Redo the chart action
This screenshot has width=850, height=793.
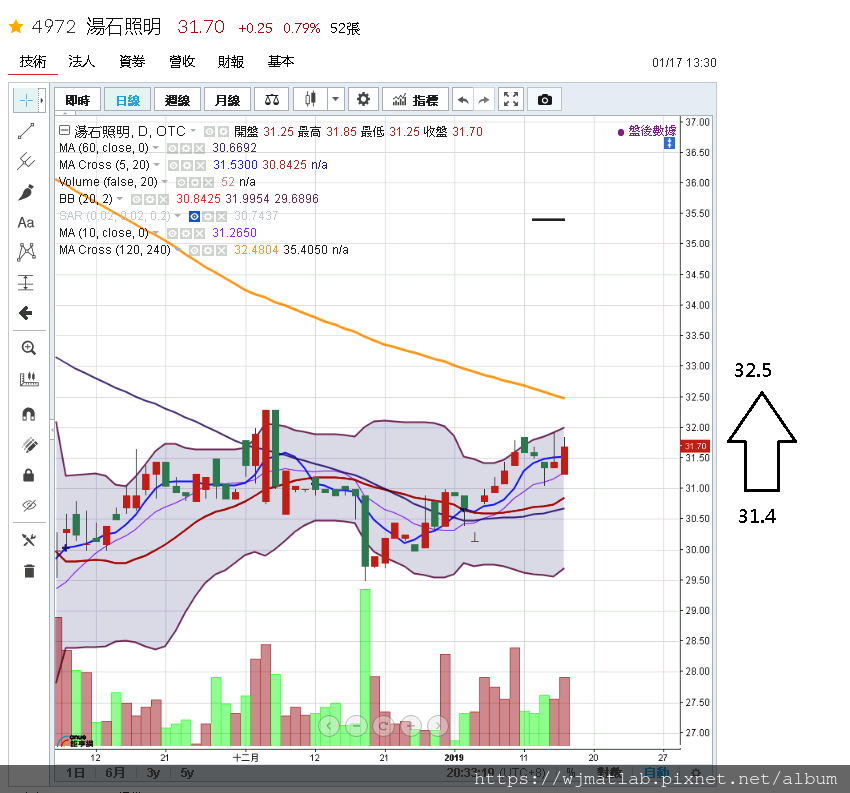coord(484,100)
